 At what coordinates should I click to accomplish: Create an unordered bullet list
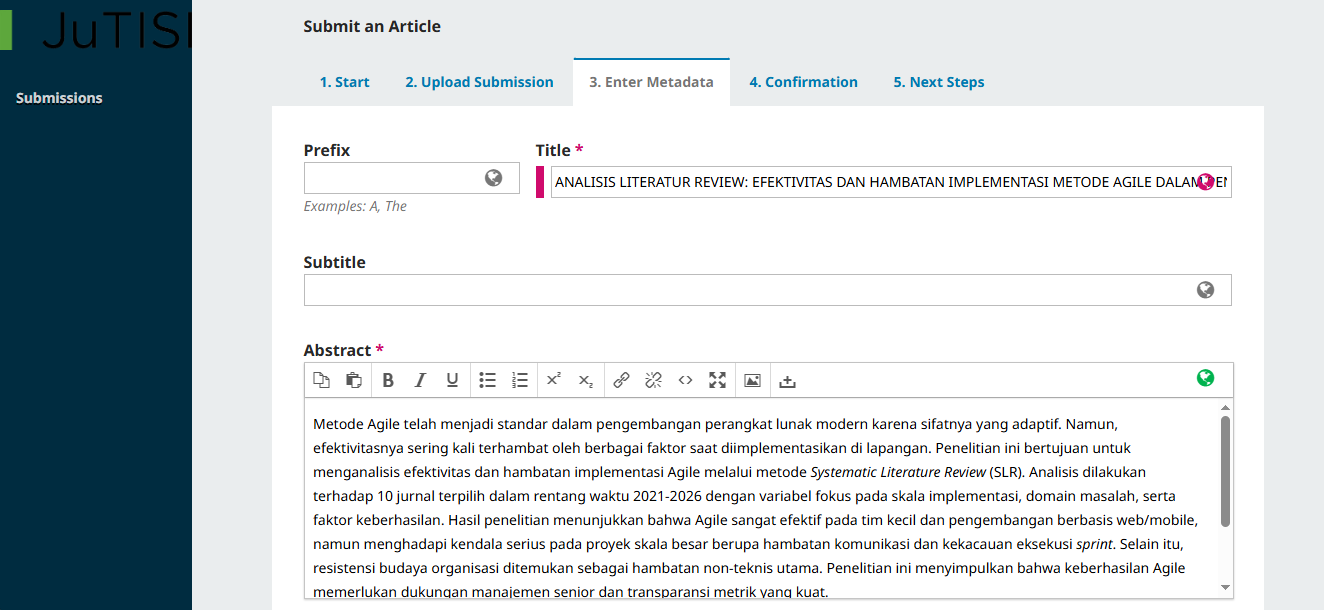click(487, 380)
